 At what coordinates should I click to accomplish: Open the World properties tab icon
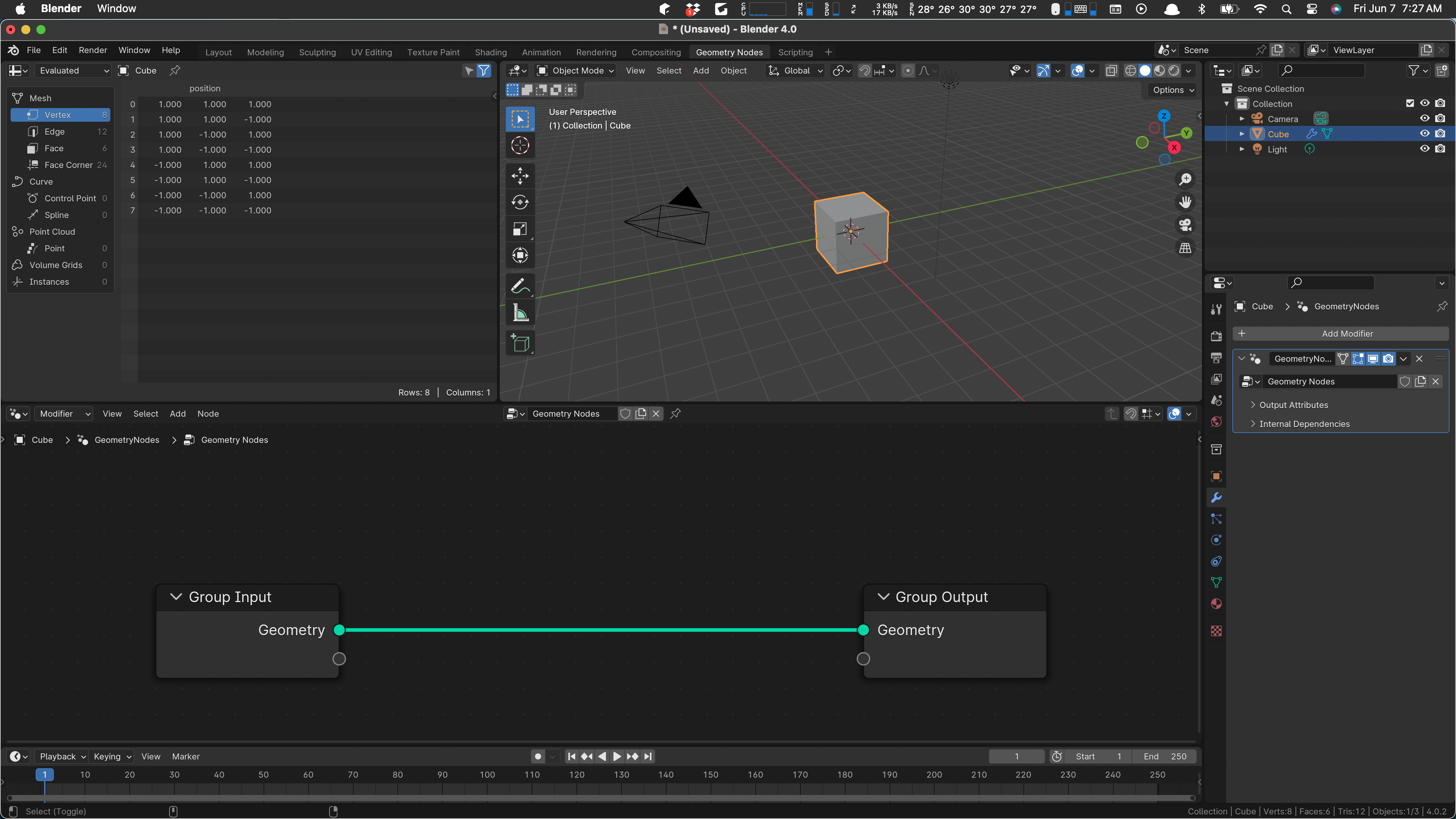(x=1216, y=422)
